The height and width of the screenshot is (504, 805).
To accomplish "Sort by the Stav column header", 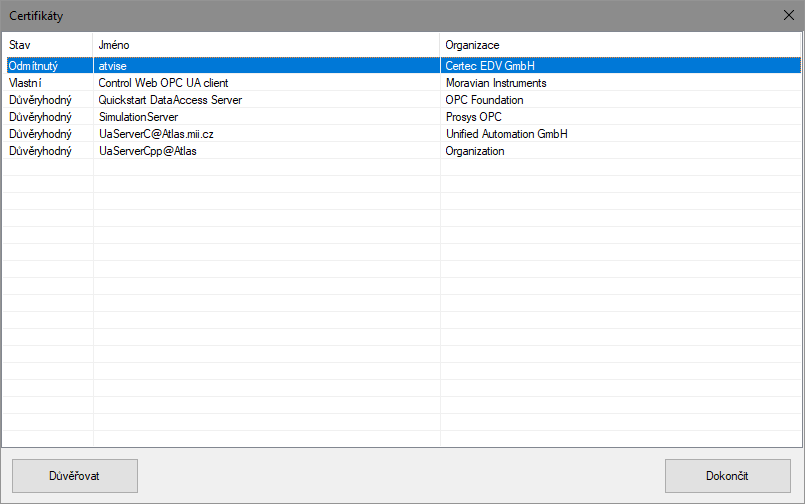I will (48, 45).
